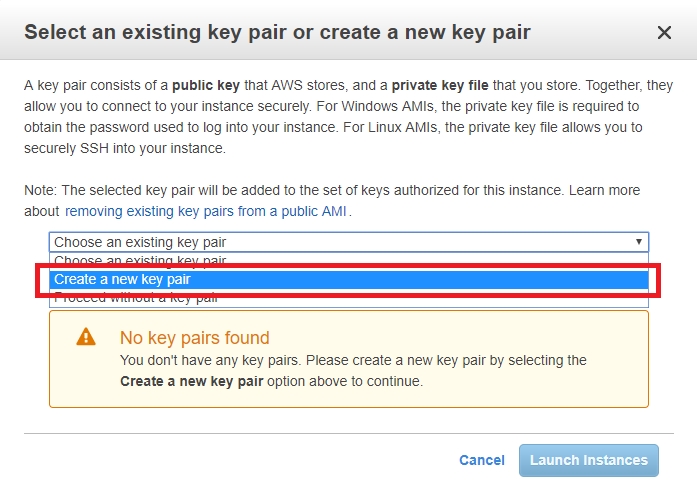Select 'Create a new key pair' option

click(x=349, y=279)
